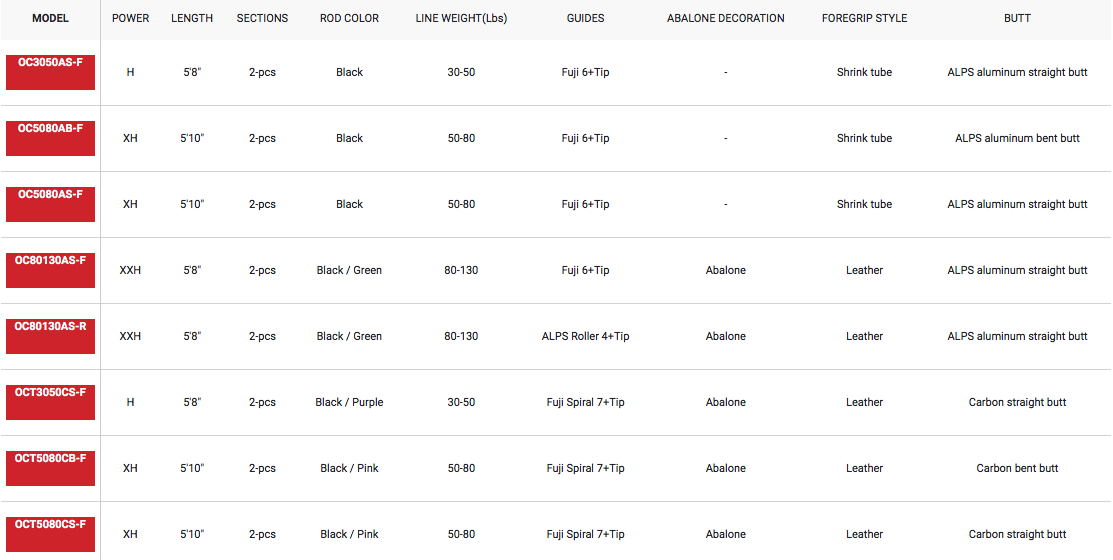The width and height of the screenshot is (1113, 560).
Task: Click the BUTT column header
Action: (1017, 18)
